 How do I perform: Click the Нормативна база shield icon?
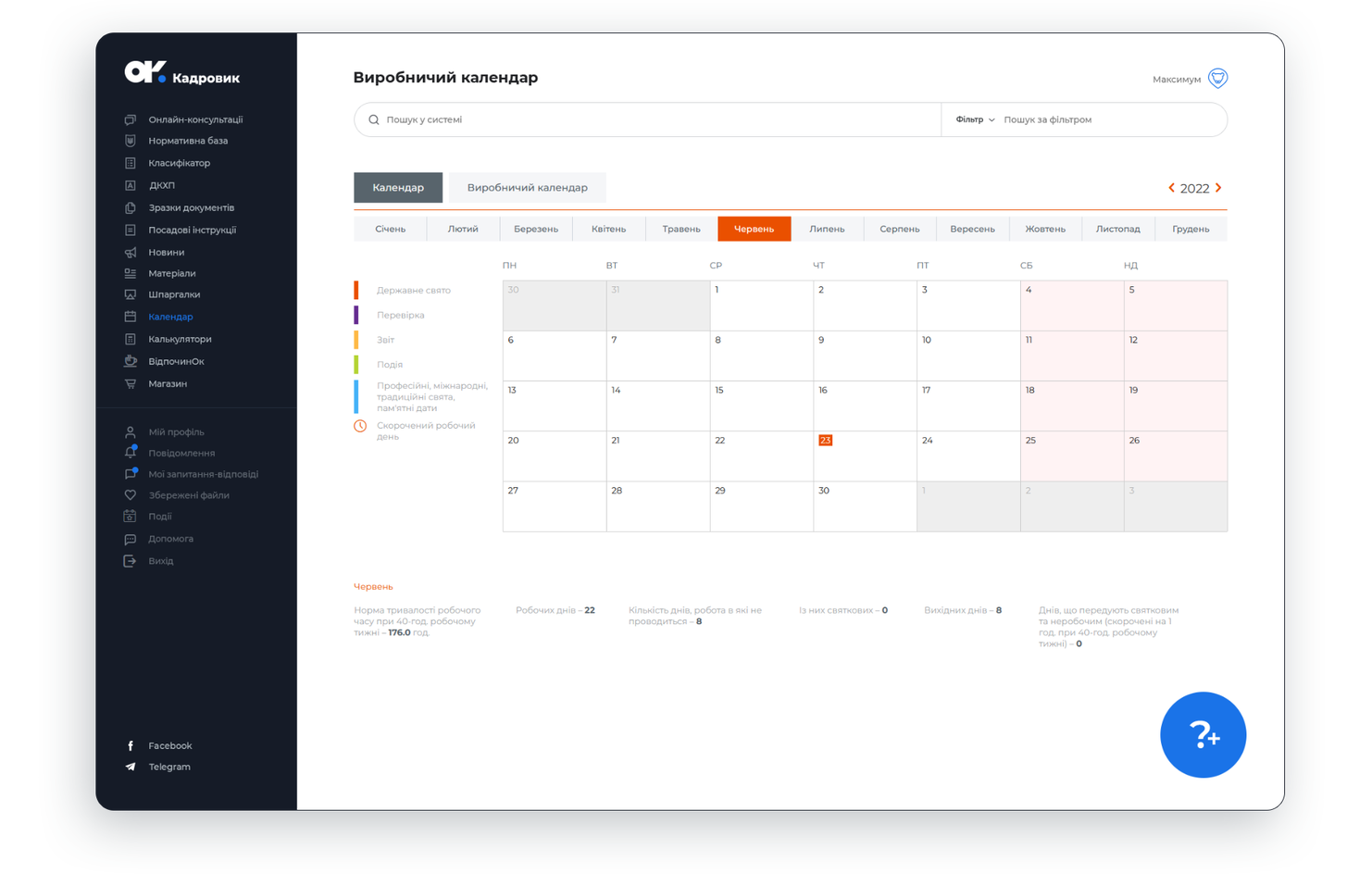pos(131,141)
